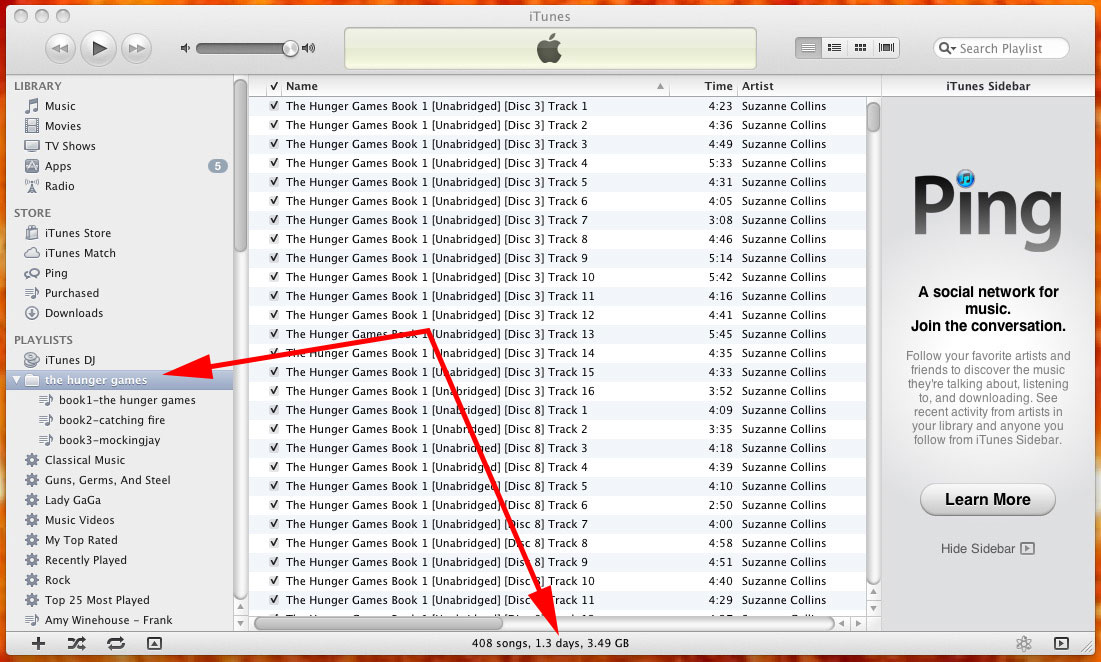Start Genius with atom icon
This screenshot has width=1101, height=662.
click(1024, 643)
